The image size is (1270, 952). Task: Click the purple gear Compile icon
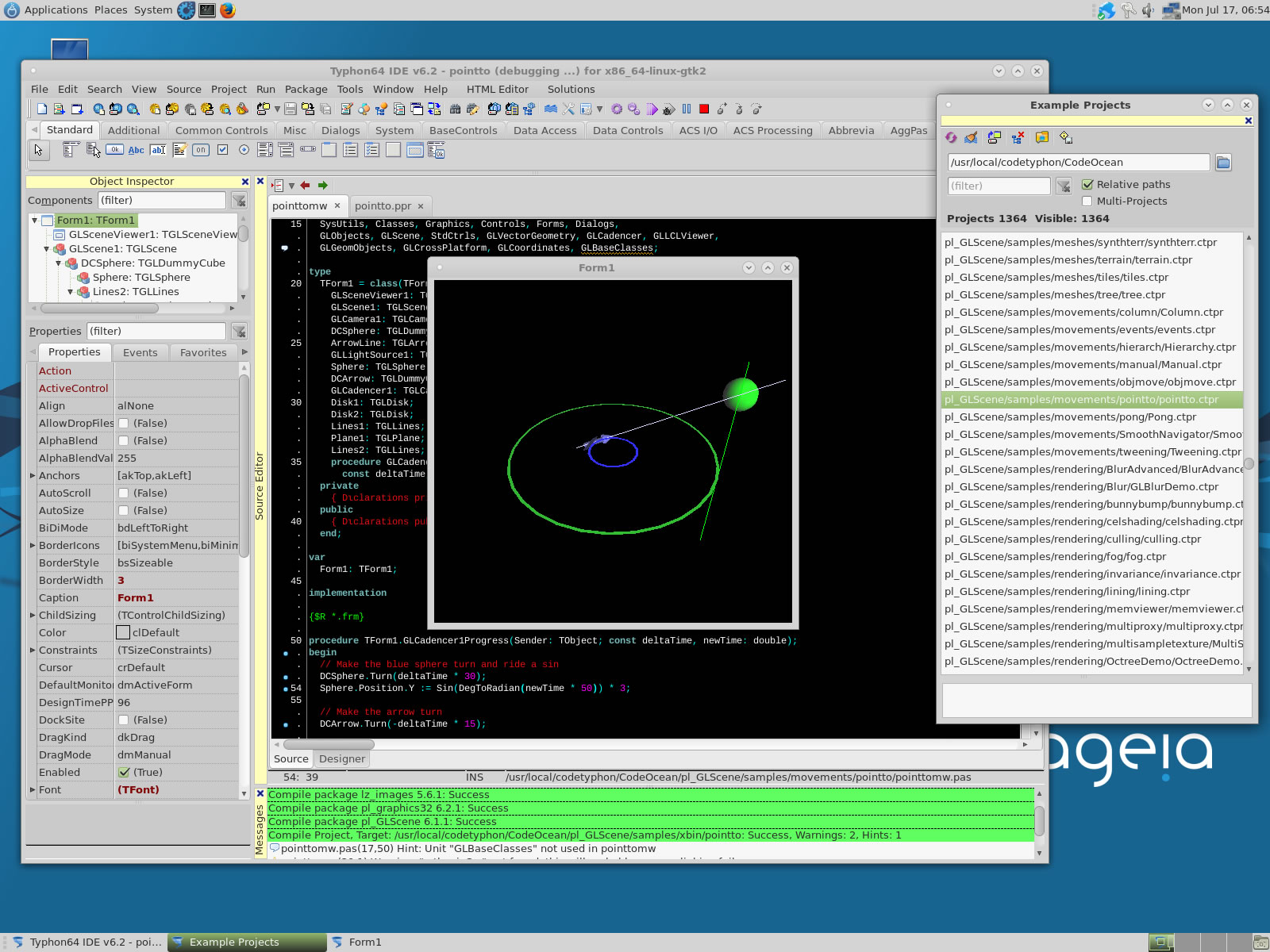[617, 109]
